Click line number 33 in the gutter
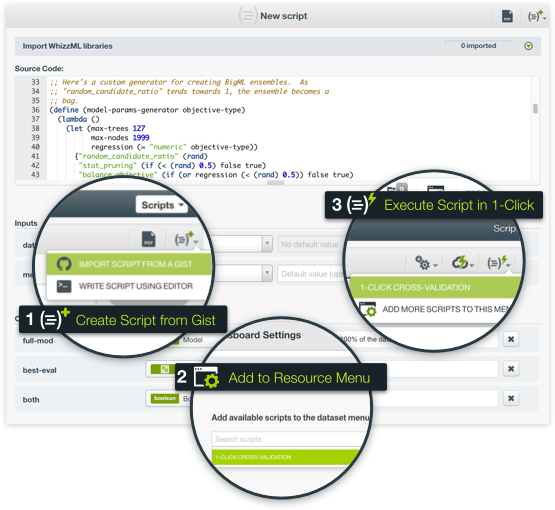This screenshot has width=555, height=510. [x=35, y=82]
